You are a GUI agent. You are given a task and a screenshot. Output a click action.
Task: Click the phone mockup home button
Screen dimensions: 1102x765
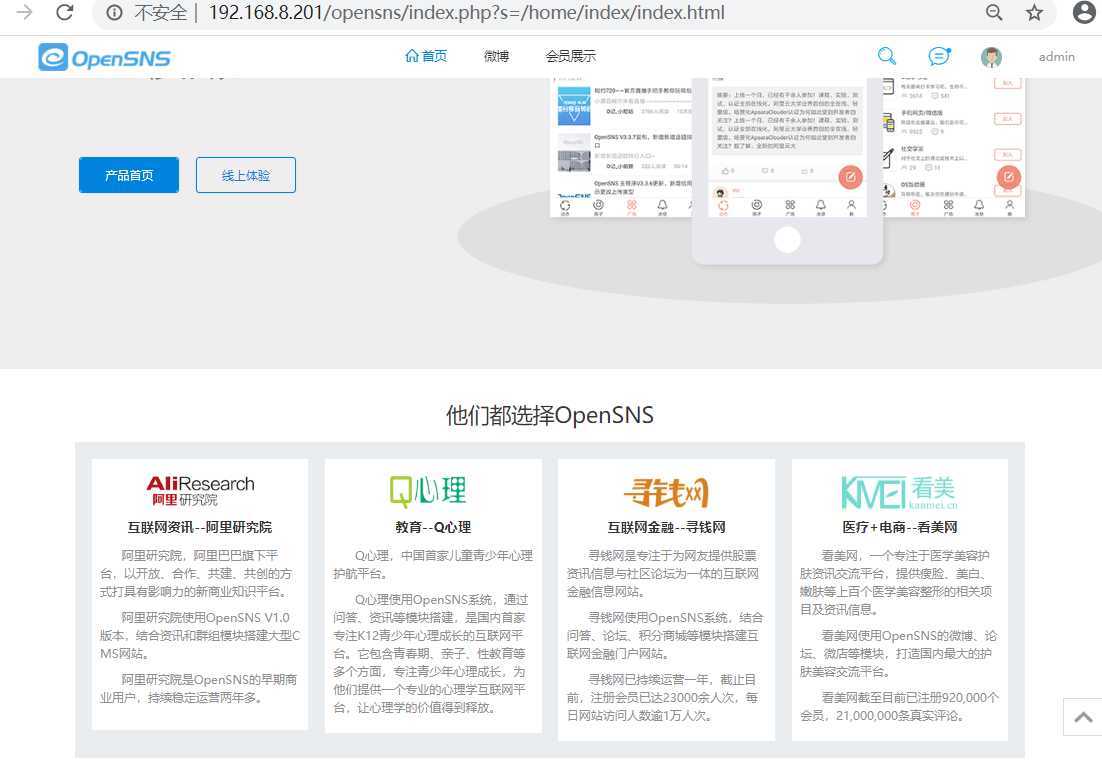(x=787, y=240)
